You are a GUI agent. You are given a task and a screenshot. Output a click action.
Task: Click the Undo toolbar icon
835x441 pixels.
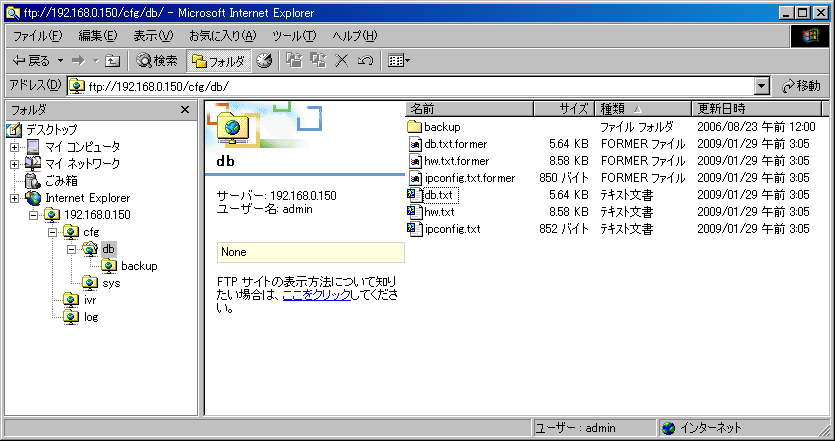(365, 61)
